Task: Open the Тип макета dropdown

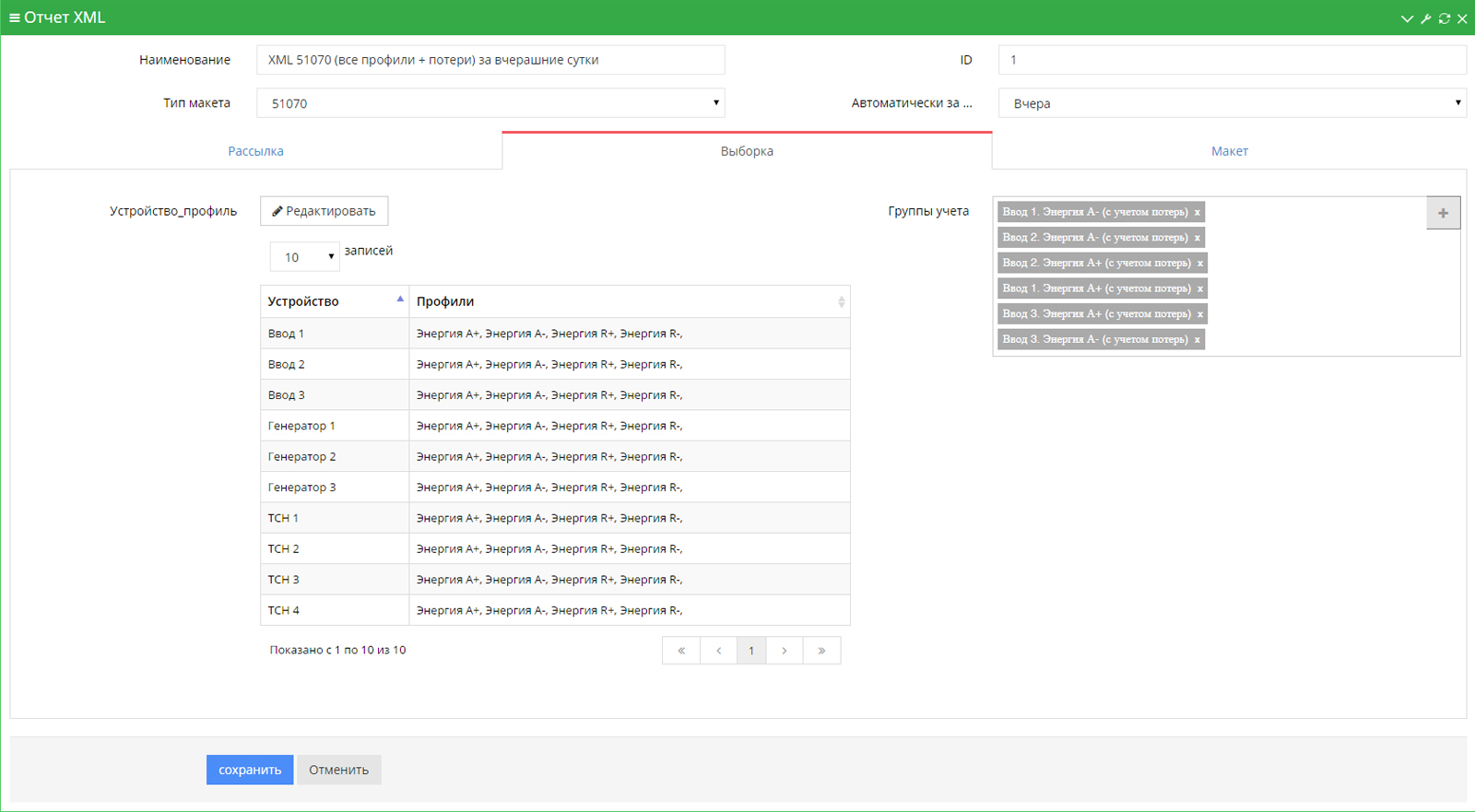Action: click(490, 103)
